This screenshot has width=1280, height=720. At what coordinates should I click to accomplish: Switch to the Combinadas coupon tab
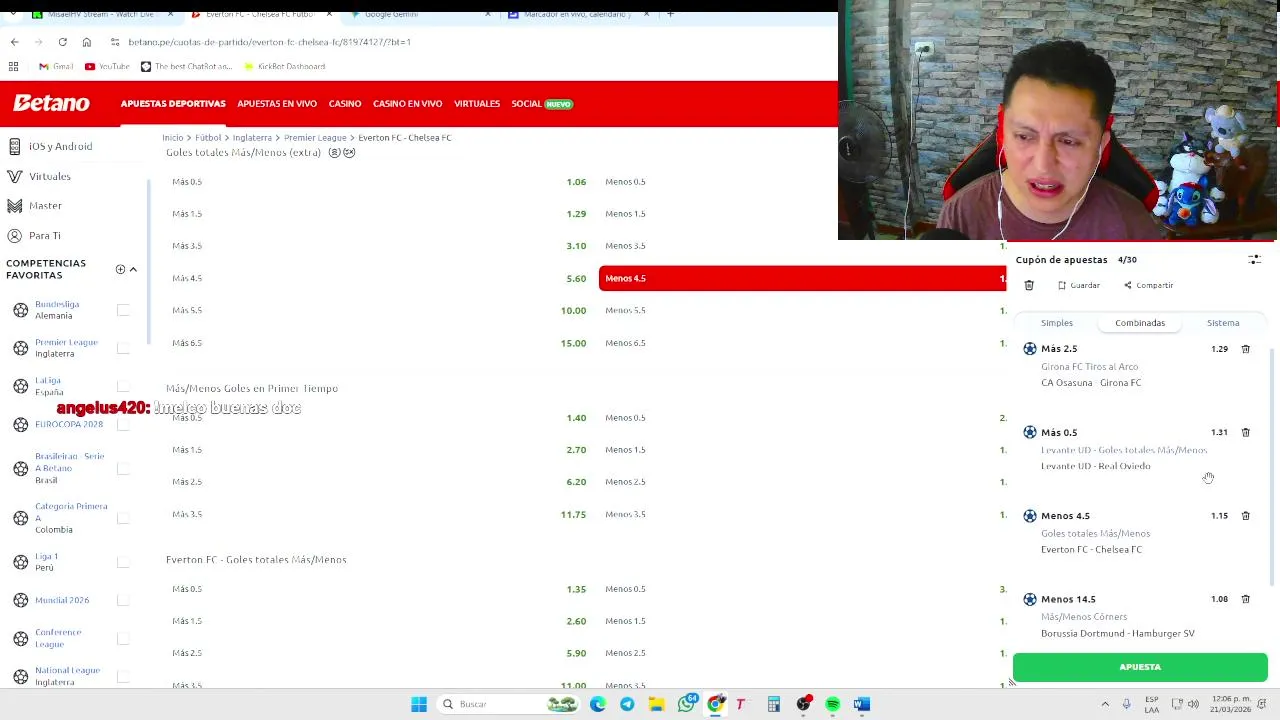pyautogui.click(x=1140, y=323)
